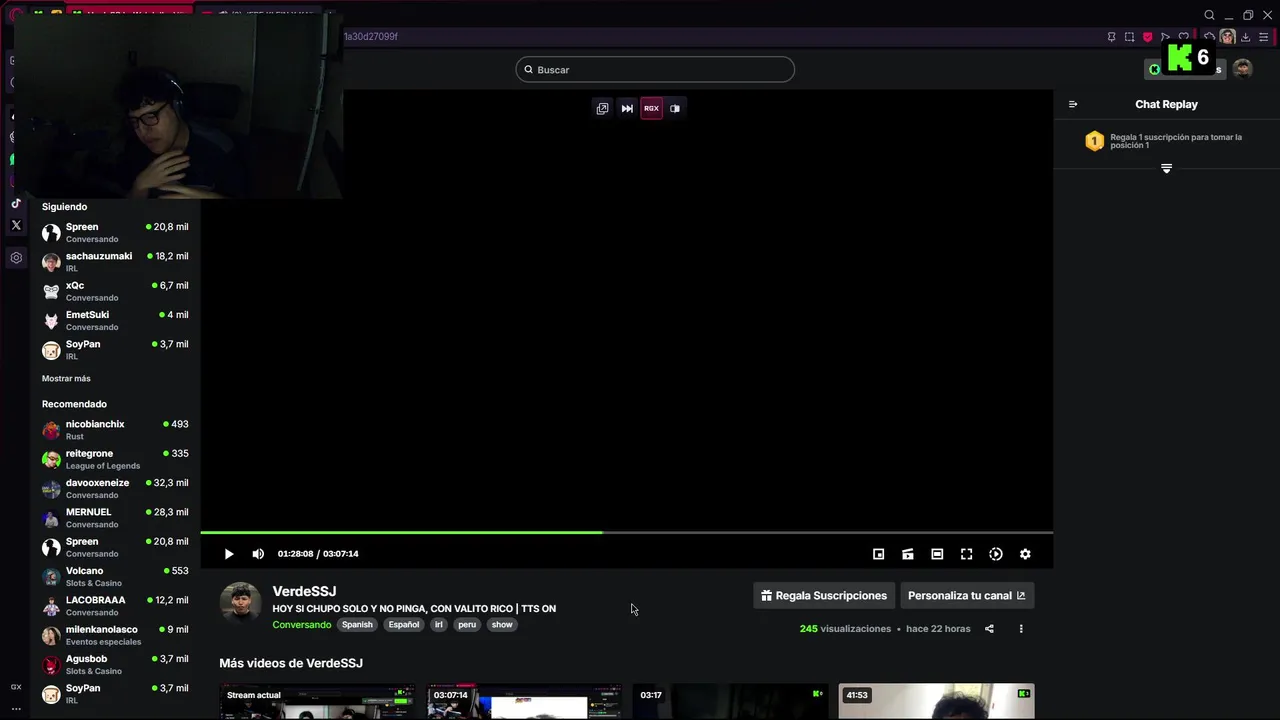Collapse the Chat Replay panel
This screenshot has height=720, width=1280.
[1073, 104]
